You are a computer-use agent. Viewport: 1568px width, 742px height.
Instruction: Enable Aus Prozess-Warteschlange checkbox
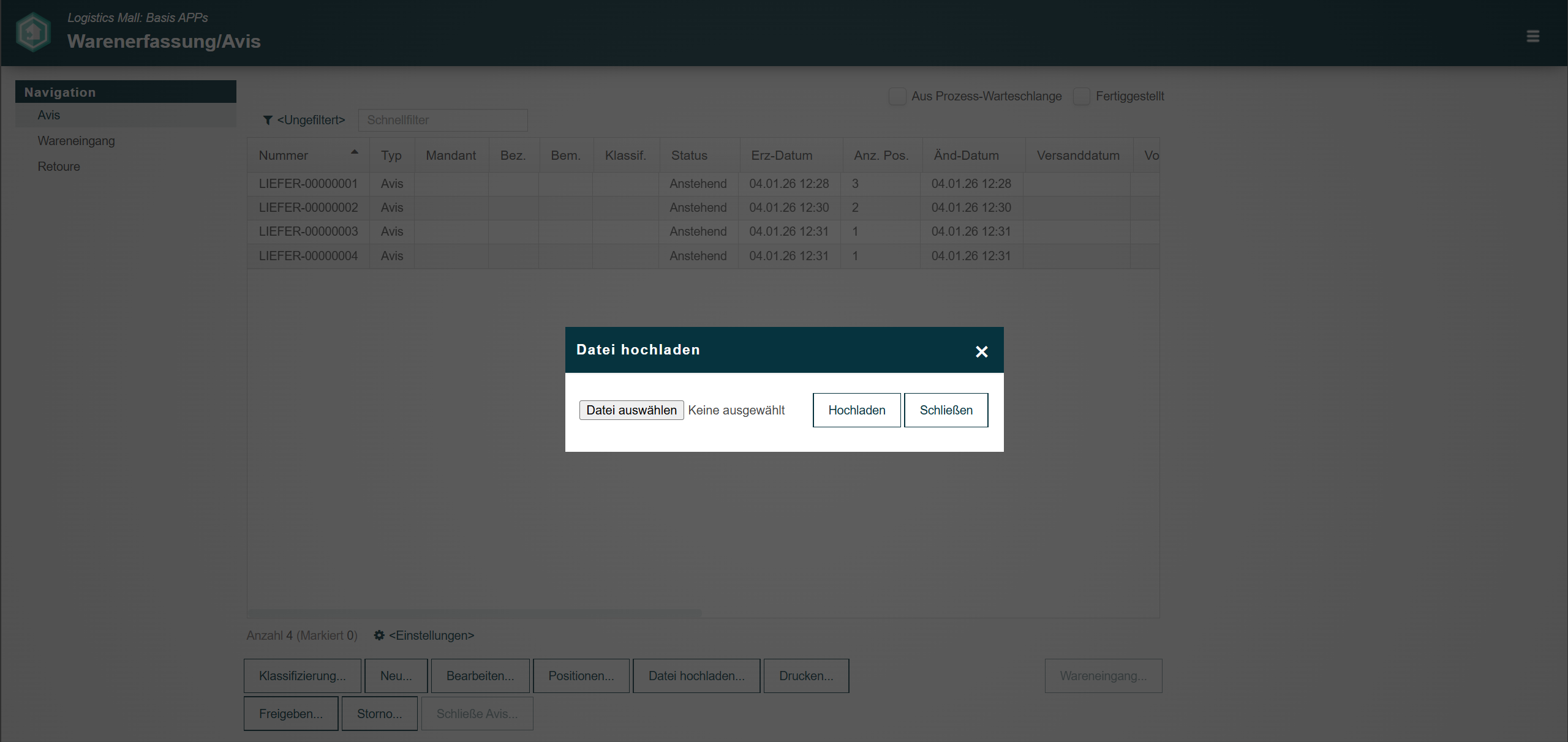(x=897, y=97)
